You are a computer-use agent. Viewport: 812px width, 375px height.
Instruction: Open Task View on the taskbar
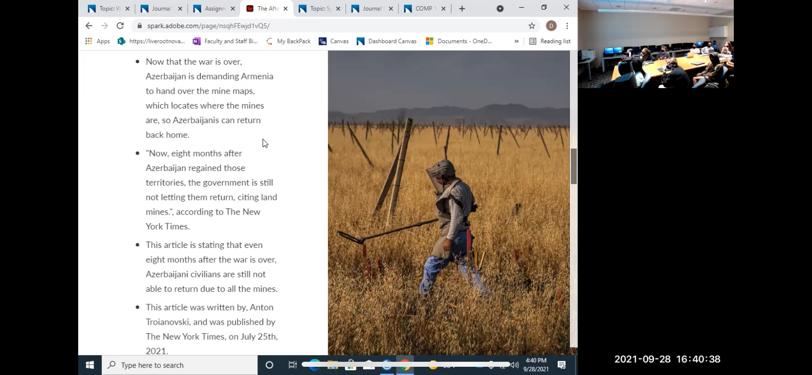(x=293, y=365)
